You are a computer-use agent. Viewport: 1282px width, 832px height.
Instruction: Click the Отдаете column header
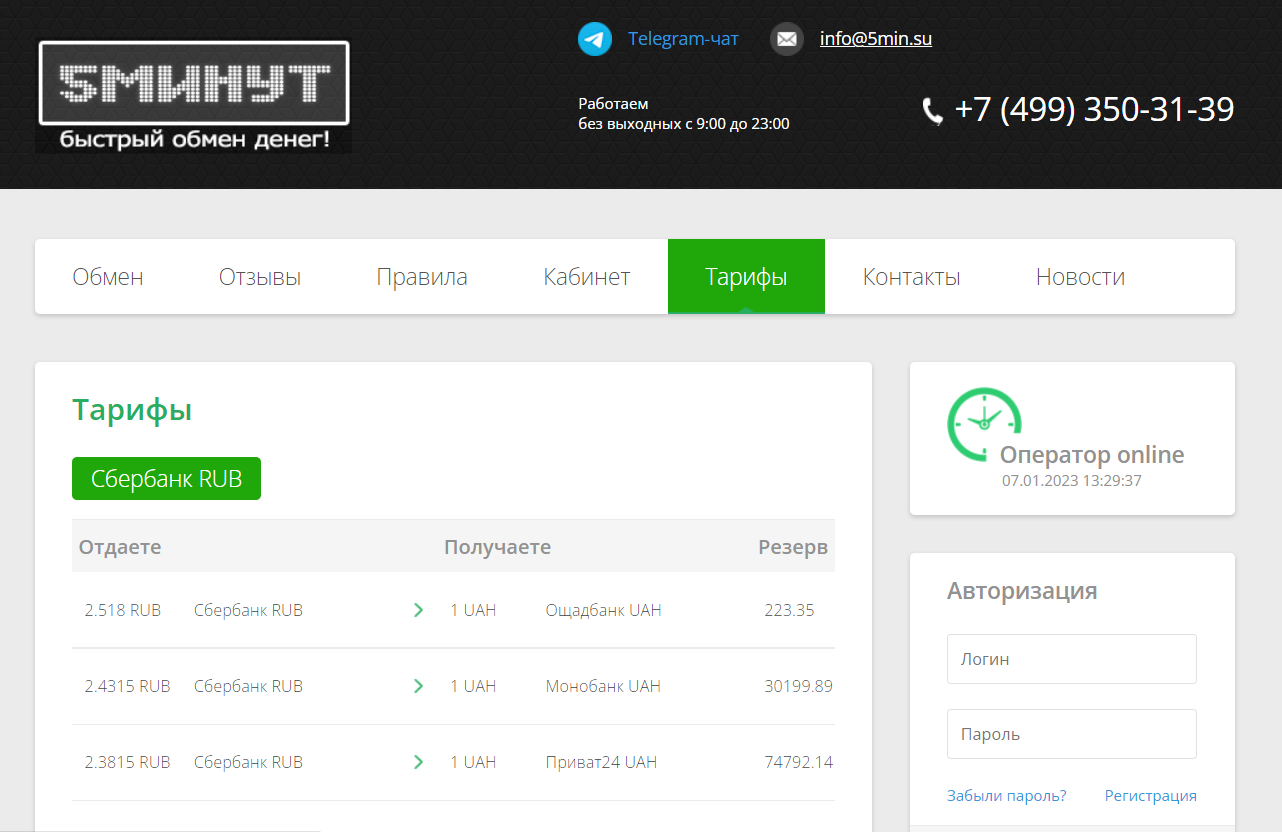[x=120, y=547]
